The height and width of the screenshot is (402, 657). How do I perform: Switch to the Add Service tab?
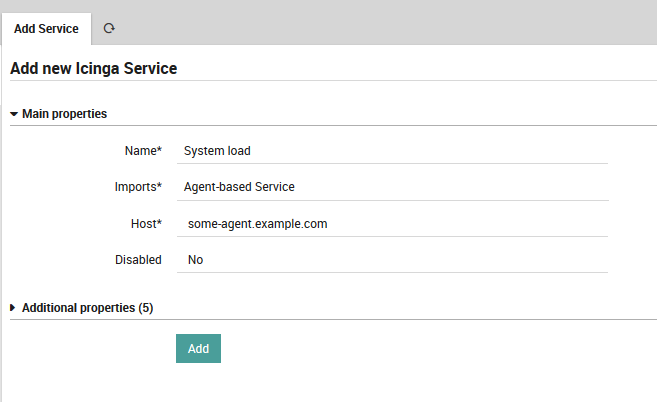point(46,29)
